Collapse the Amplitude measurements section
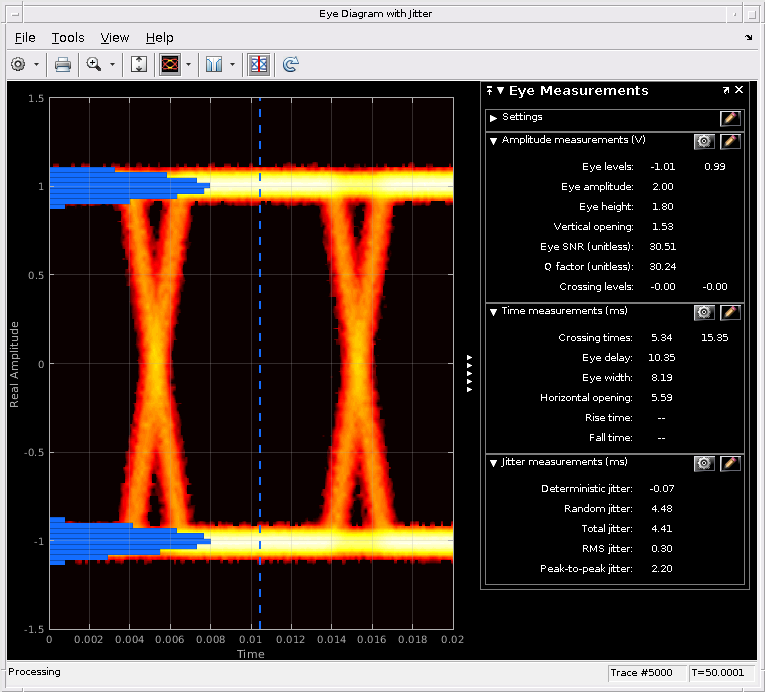 tap(493, 141)
